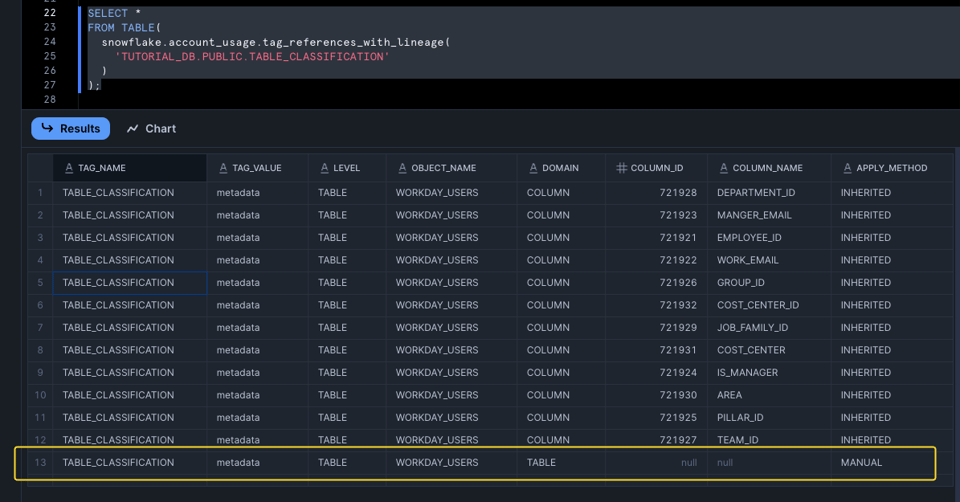
Task: Sort by TAG_VALUE column header
Action: (257, 168)
